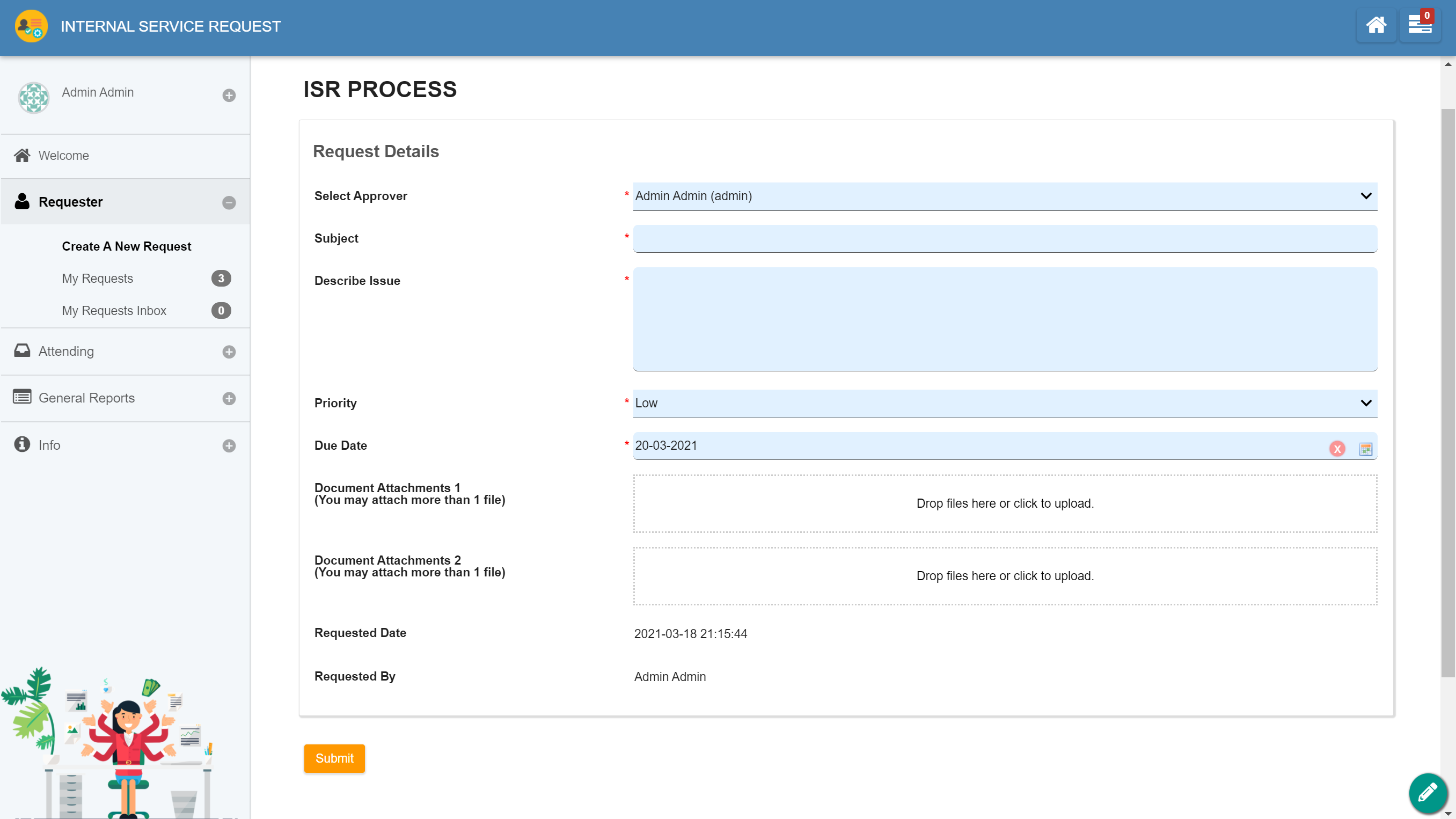Screen dimensions: 1456x819
Task: Click the ISR PROCESS heading
Action: pos(380,89)
